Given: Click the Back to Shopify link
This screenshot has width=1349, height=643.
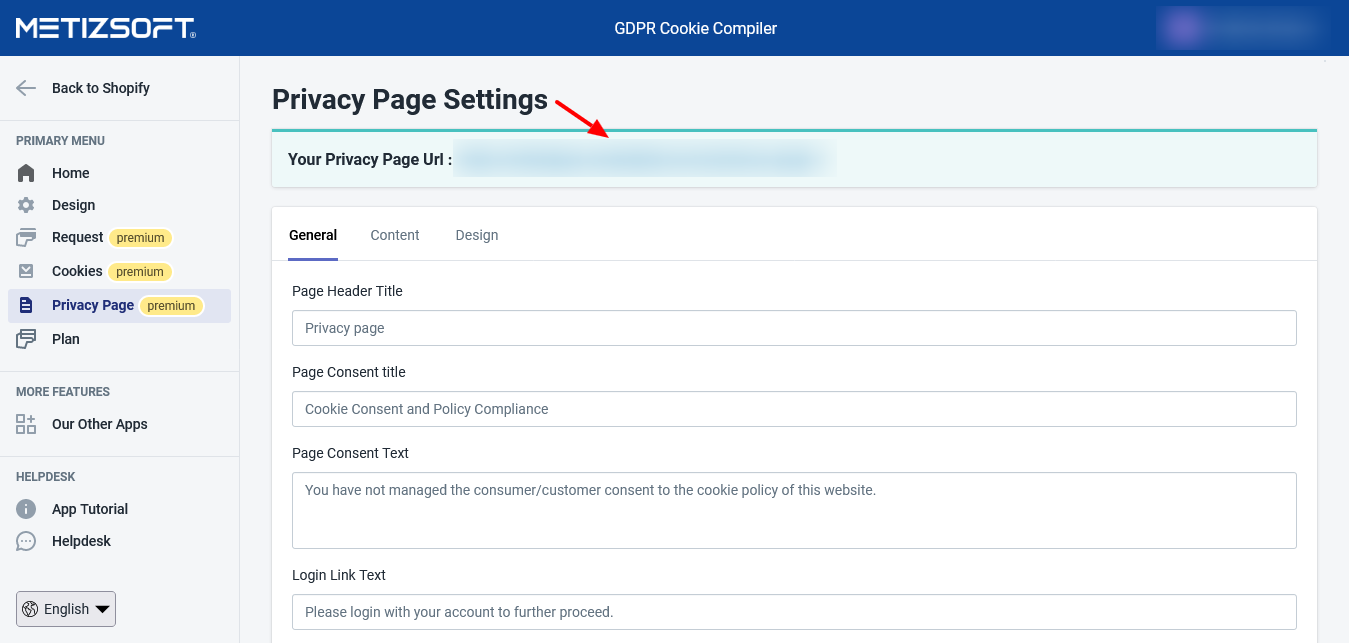Looking at the screenshot, I should click(x=101, y=88).
